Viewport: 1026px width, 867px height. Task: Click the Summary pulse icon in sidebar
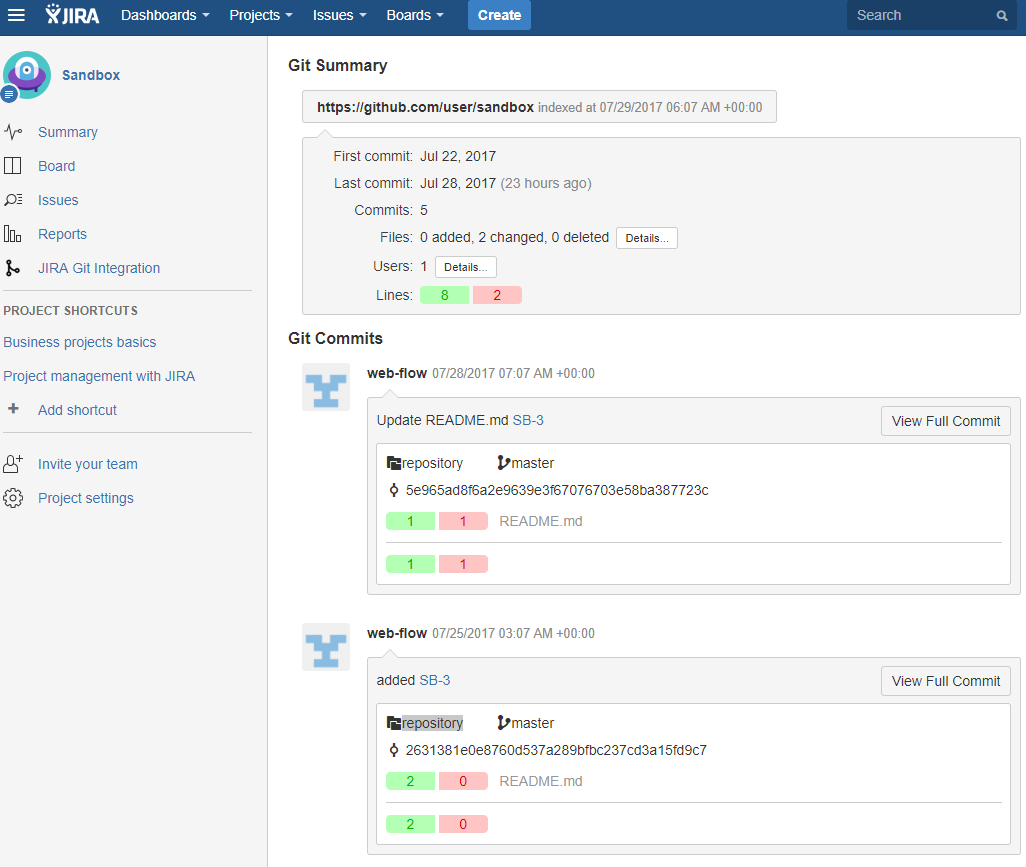(x=13, y=132)
